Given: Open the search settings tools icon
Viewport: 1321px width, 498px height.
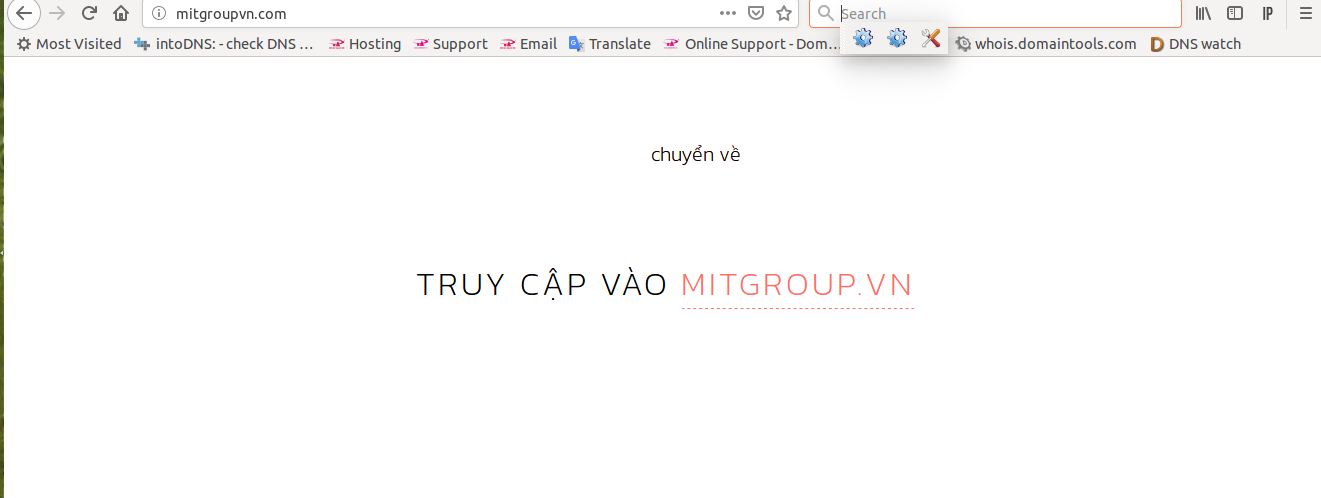Looking at the screenshot, I should tap(931, 38).
